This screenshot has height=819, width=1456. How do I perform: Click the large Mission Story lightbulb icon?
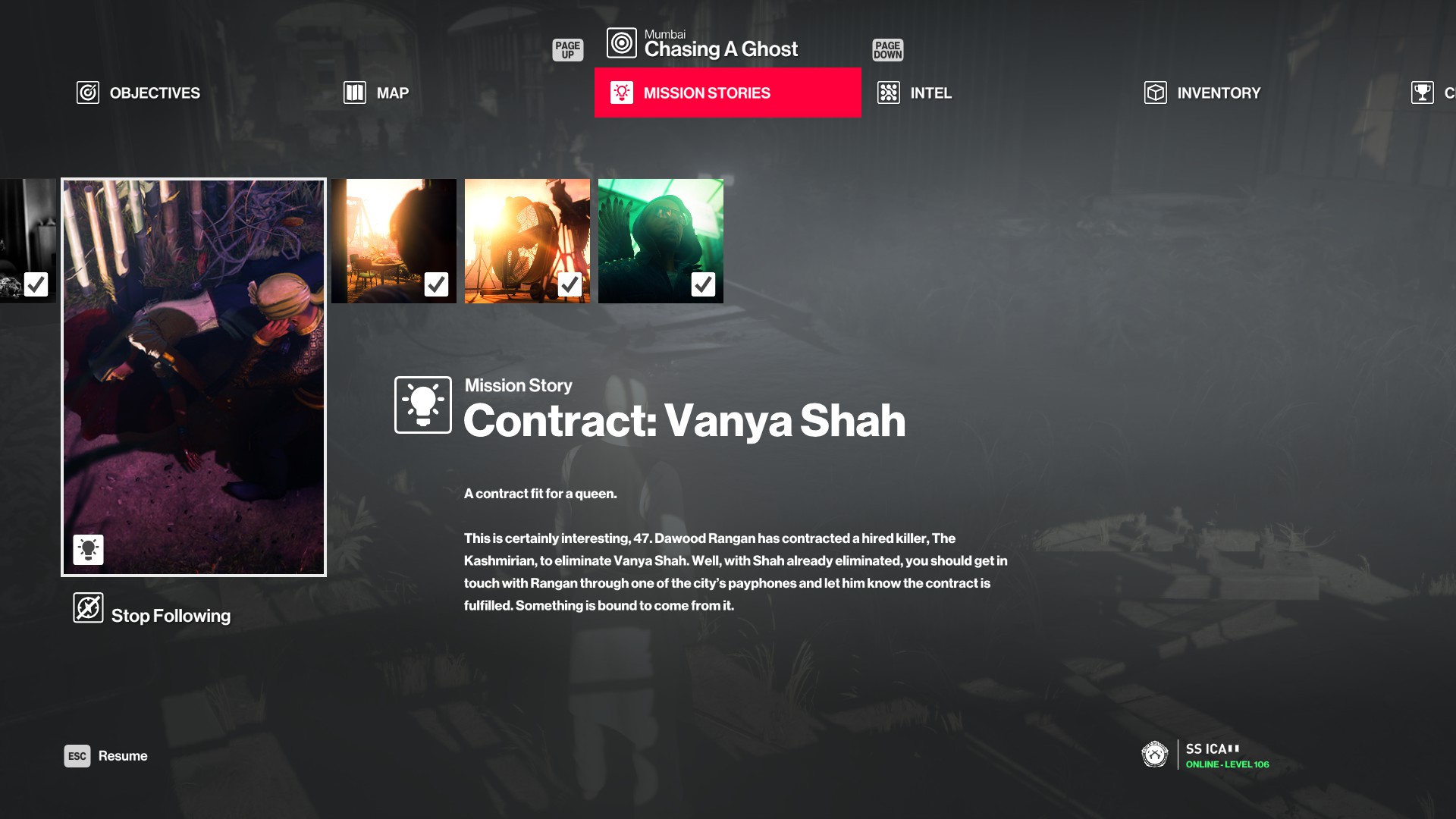click(x=423, y=405)
